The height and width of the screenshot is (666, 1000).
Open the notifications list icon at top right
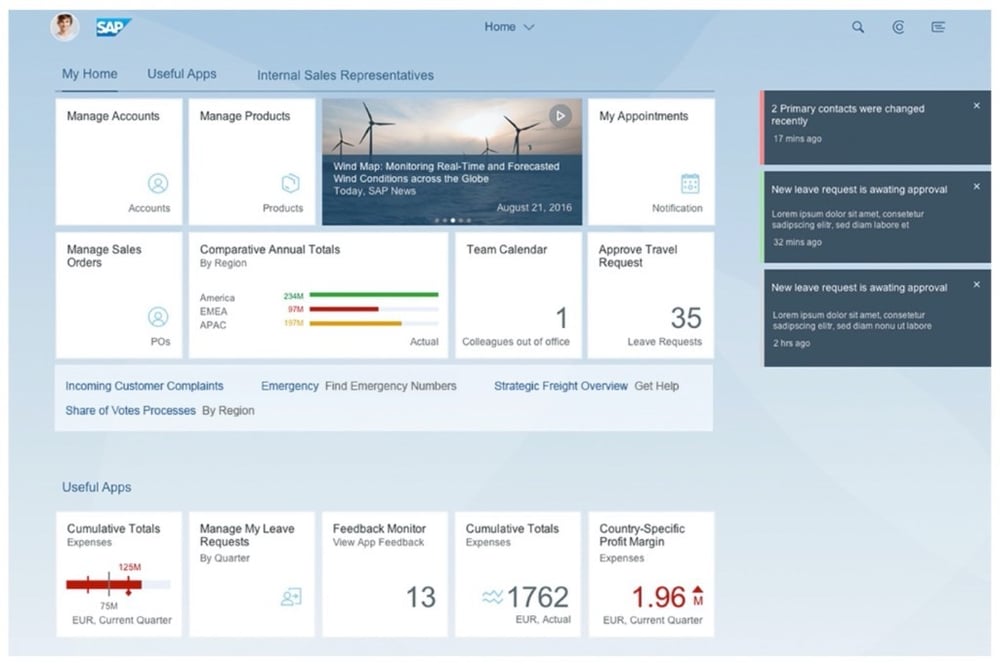point(938,27)
